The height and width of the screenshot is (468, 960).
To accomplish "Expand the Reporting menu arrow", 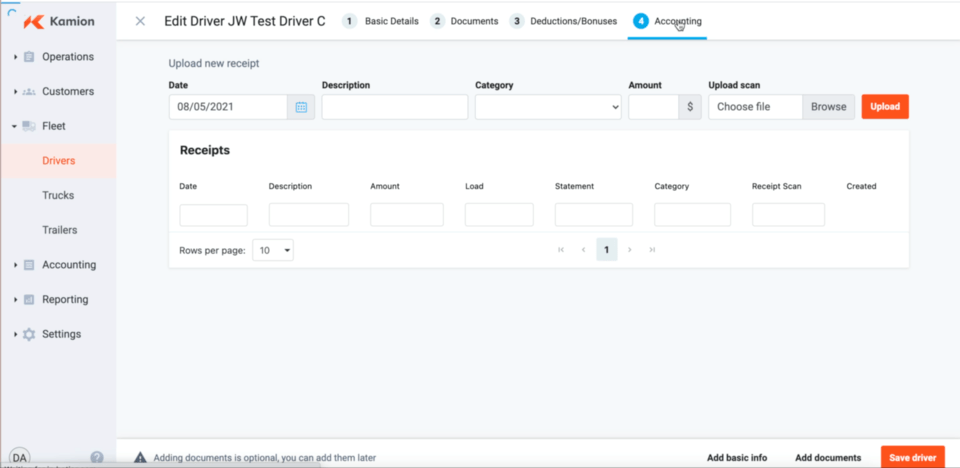I will [15, 300].
